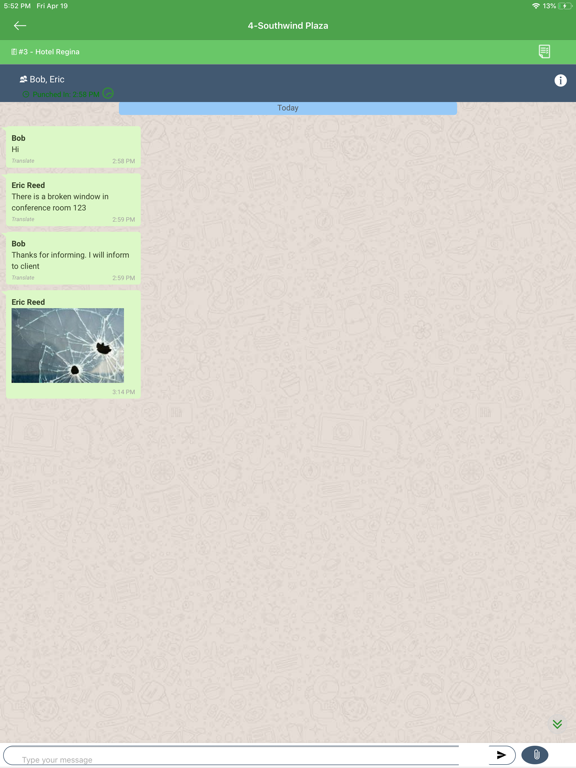
Task: Select 'There is a broken window' message text
Action: coord(60,202)
